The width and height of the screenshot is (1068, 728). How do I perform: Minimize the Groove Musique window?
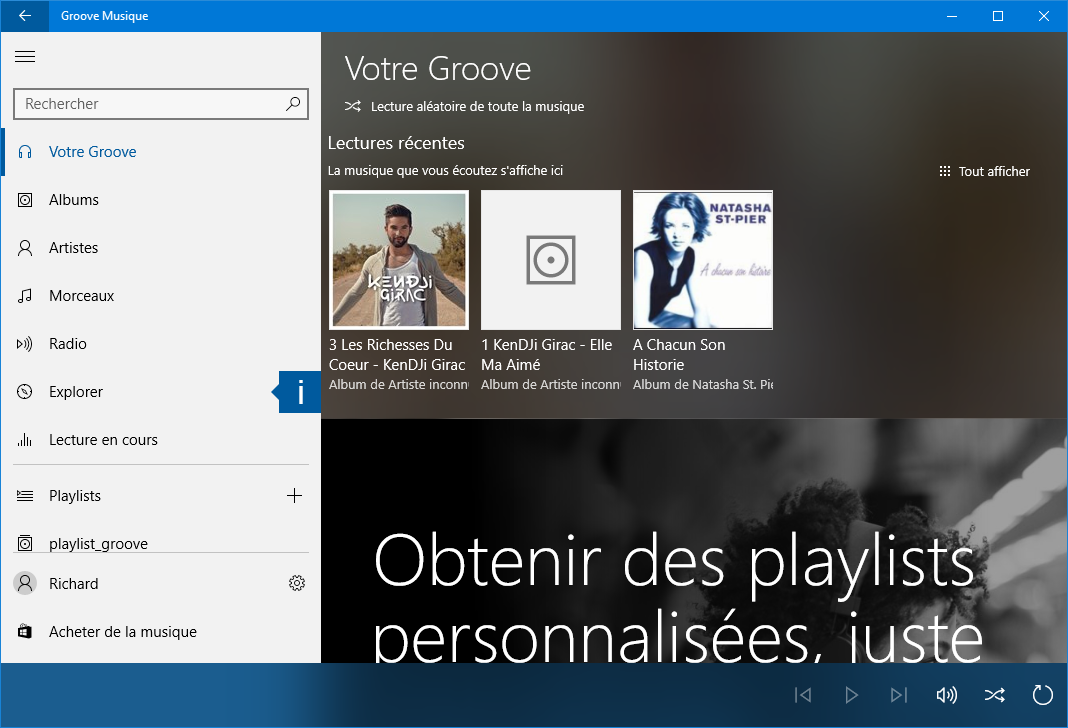[952, 16]
